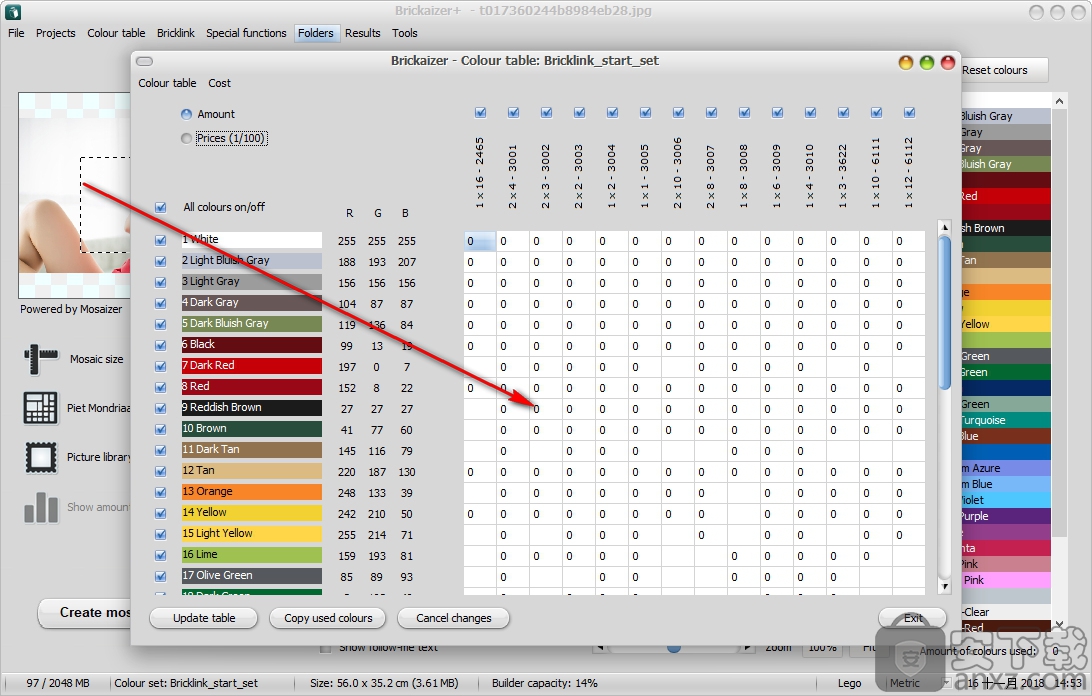The image size is (1092, 696).
Task: Click the Piet Mondriaan grid icon
Action: (x=40, y=408)
